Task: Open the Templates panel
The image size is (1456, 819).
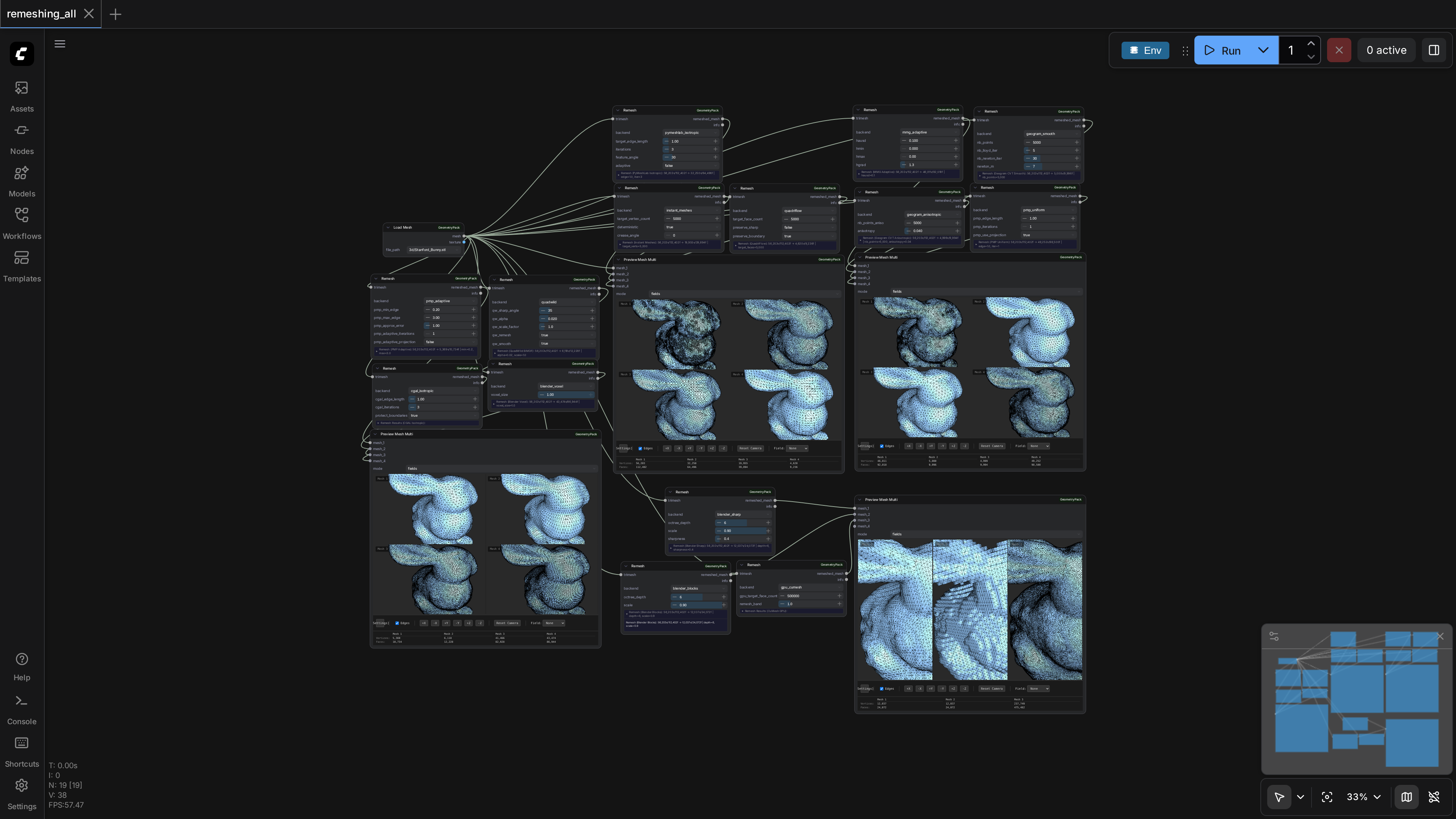Action: click(x=22, y=266)
